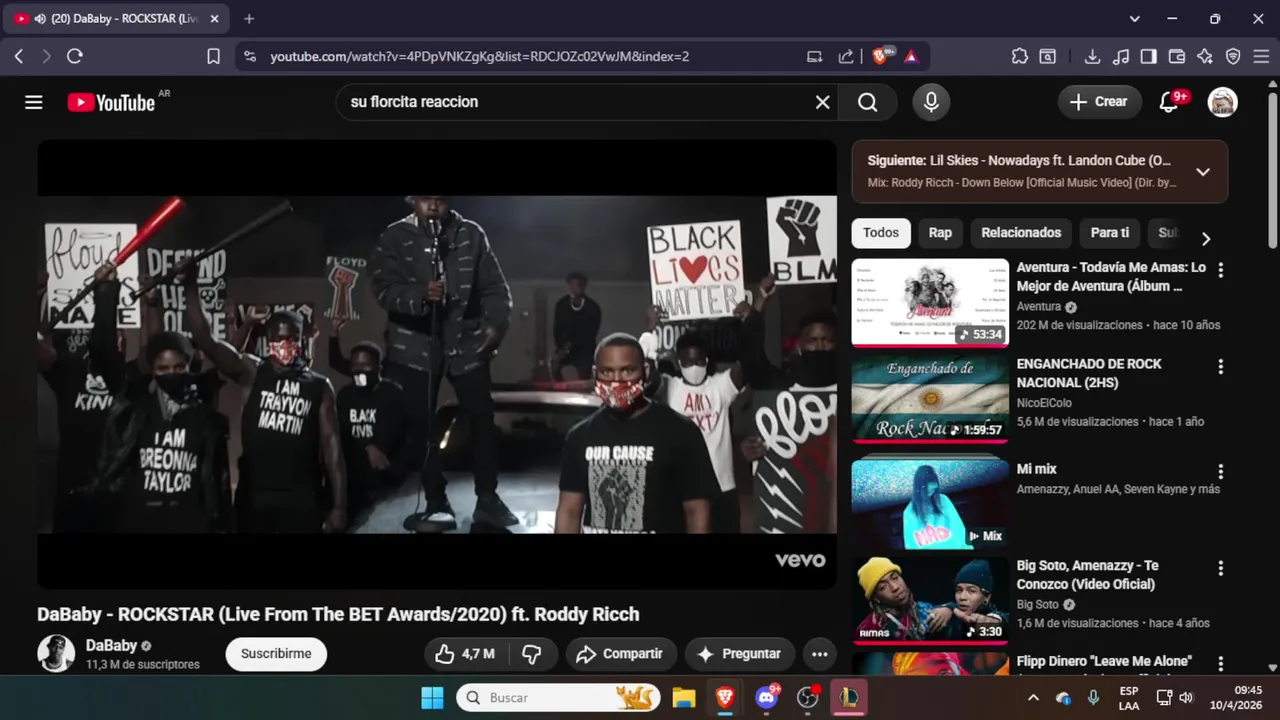This screenshot has width=1280, height=720.
Task: Reload the page in browser toolbar
Action: (x=75, y=56)
